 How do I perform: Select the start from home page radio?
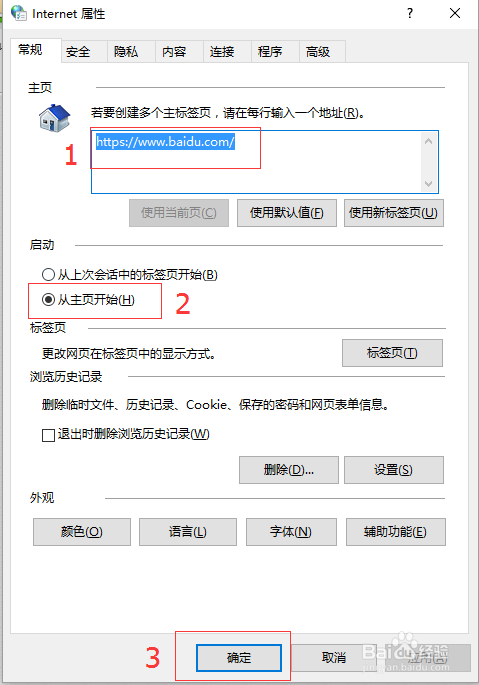pos(48,300)
